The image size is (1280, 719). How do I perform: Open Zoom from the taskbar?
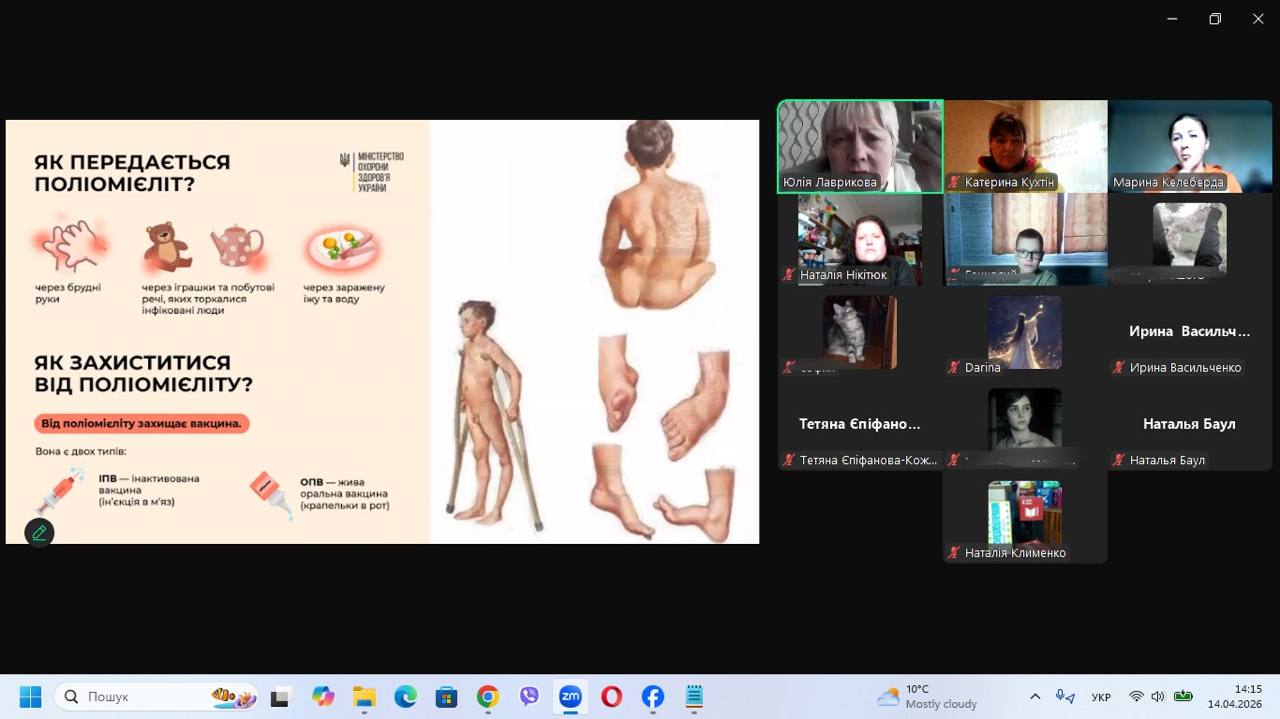pos(570,697)
